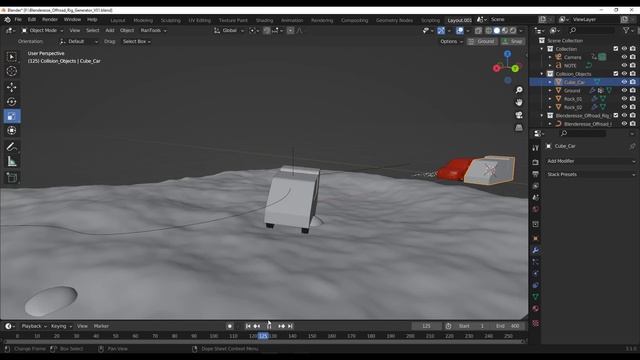Open the Object Data properties triangle tab

coord(536,297)
